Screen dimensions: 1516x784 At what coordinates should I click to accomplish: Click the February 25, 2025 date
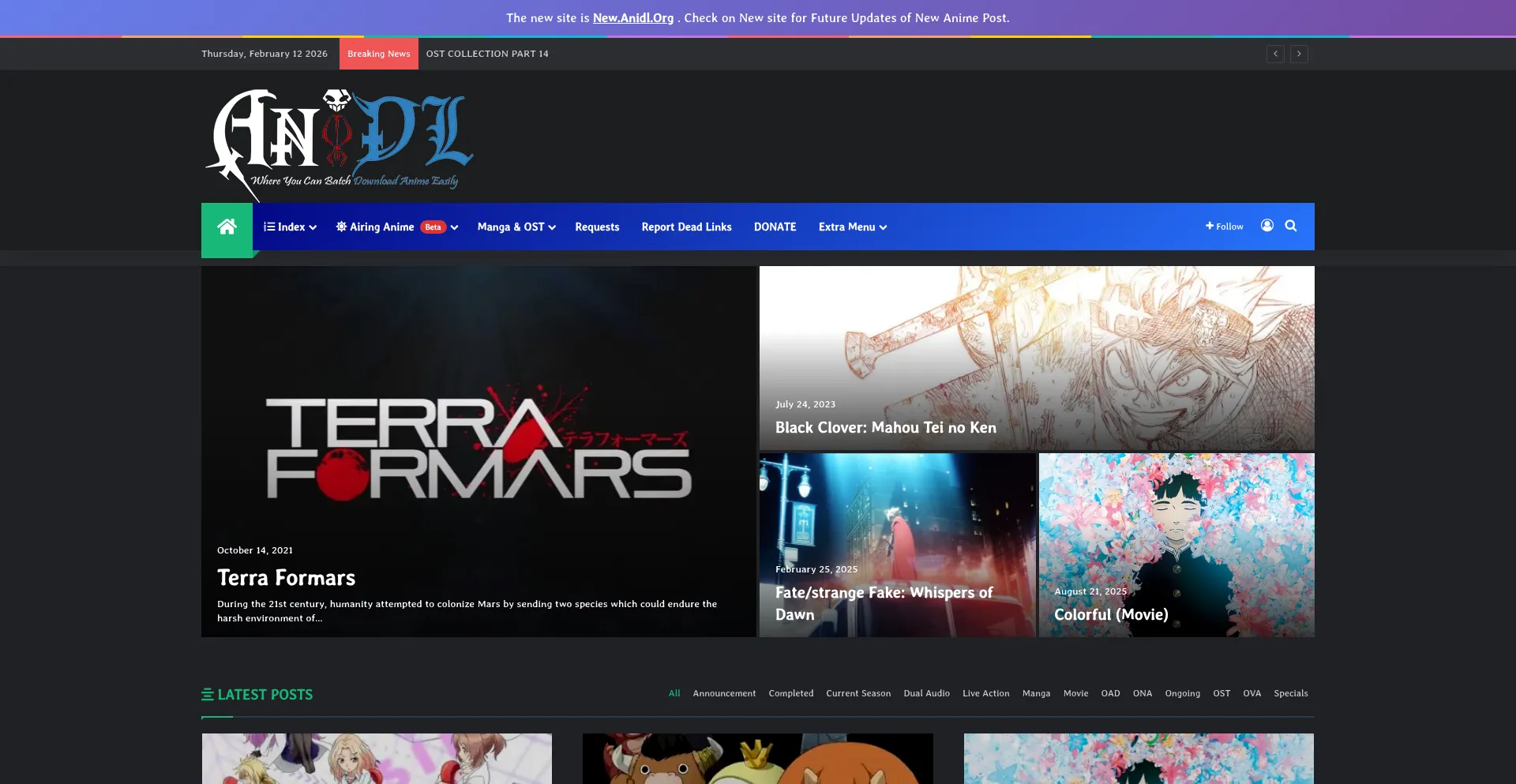816,569
